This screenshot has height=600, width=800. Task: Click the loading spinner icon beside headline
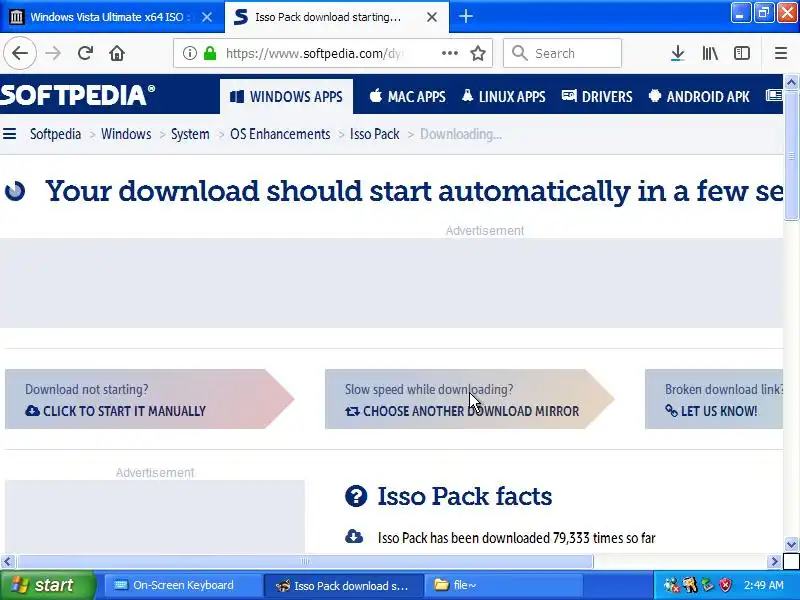point(15,191)
